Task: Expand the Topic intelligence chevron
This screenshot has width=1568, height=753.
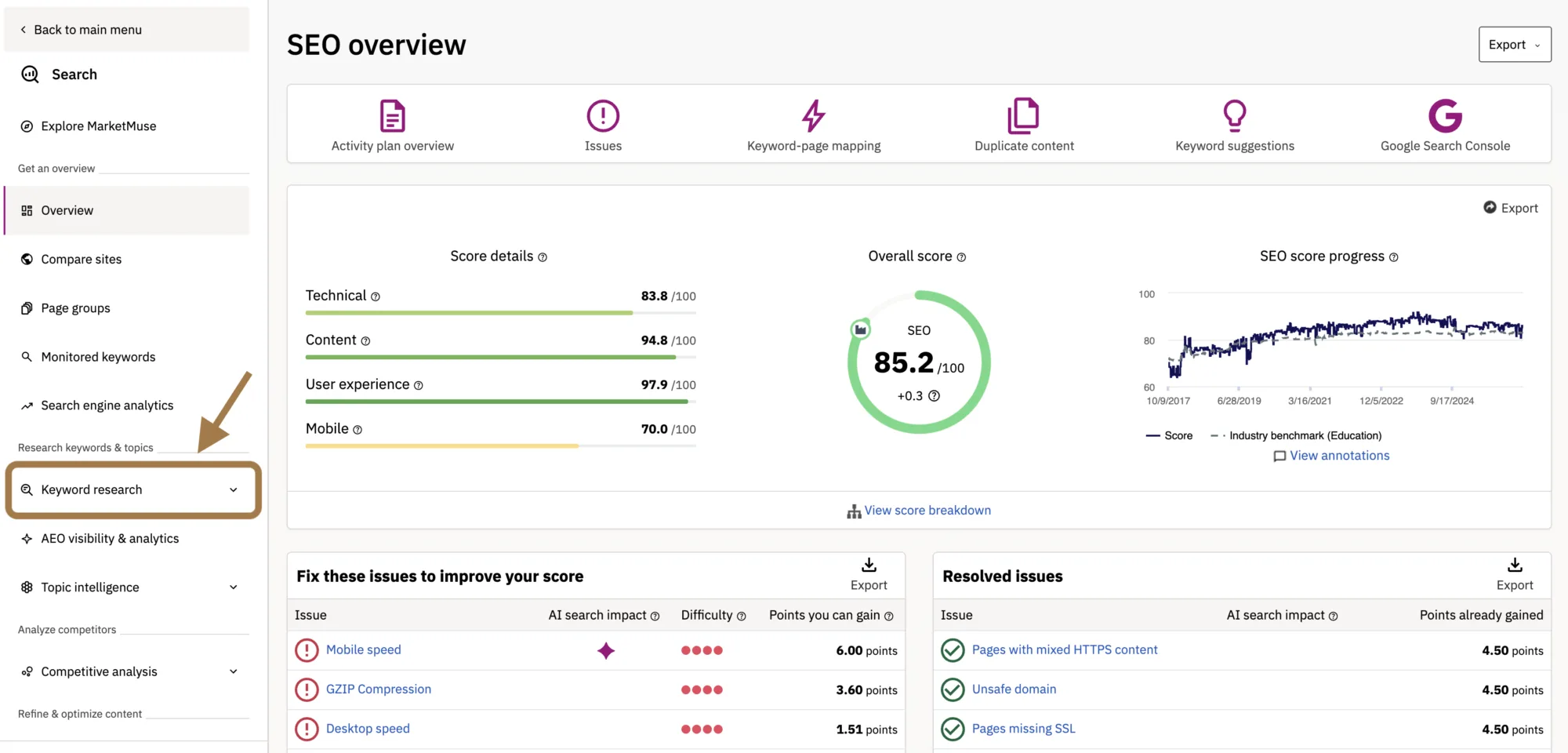Action: (x=234, y=587)
